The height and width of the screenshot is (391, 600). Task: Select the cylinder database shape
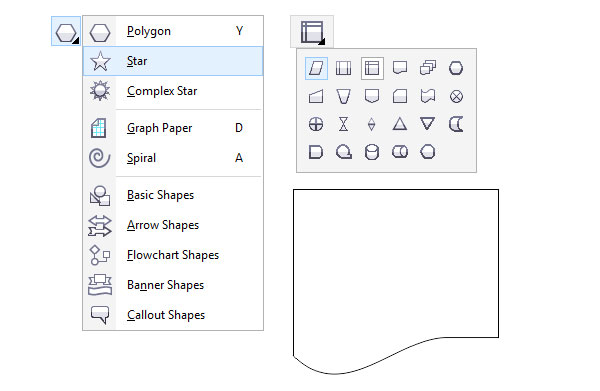(372, 152)
